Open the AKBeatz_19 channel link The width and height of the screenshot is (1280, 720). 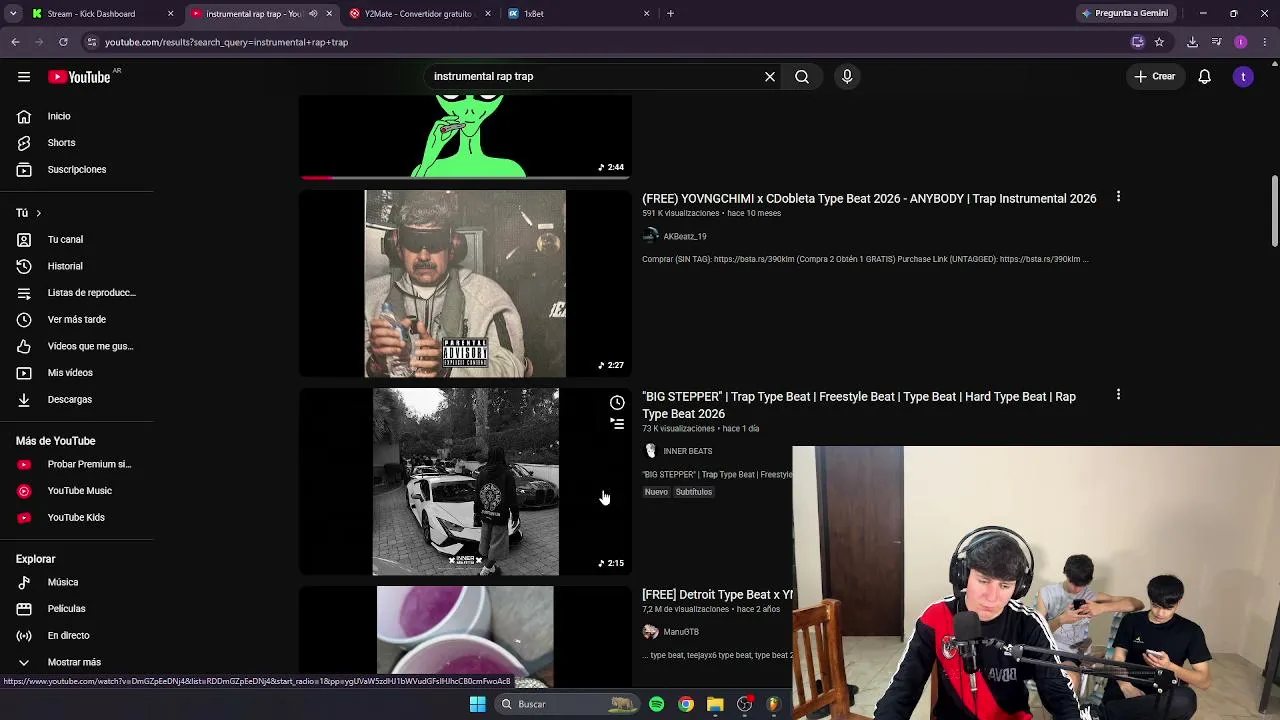pyautogui.click(x=684, y=237)
